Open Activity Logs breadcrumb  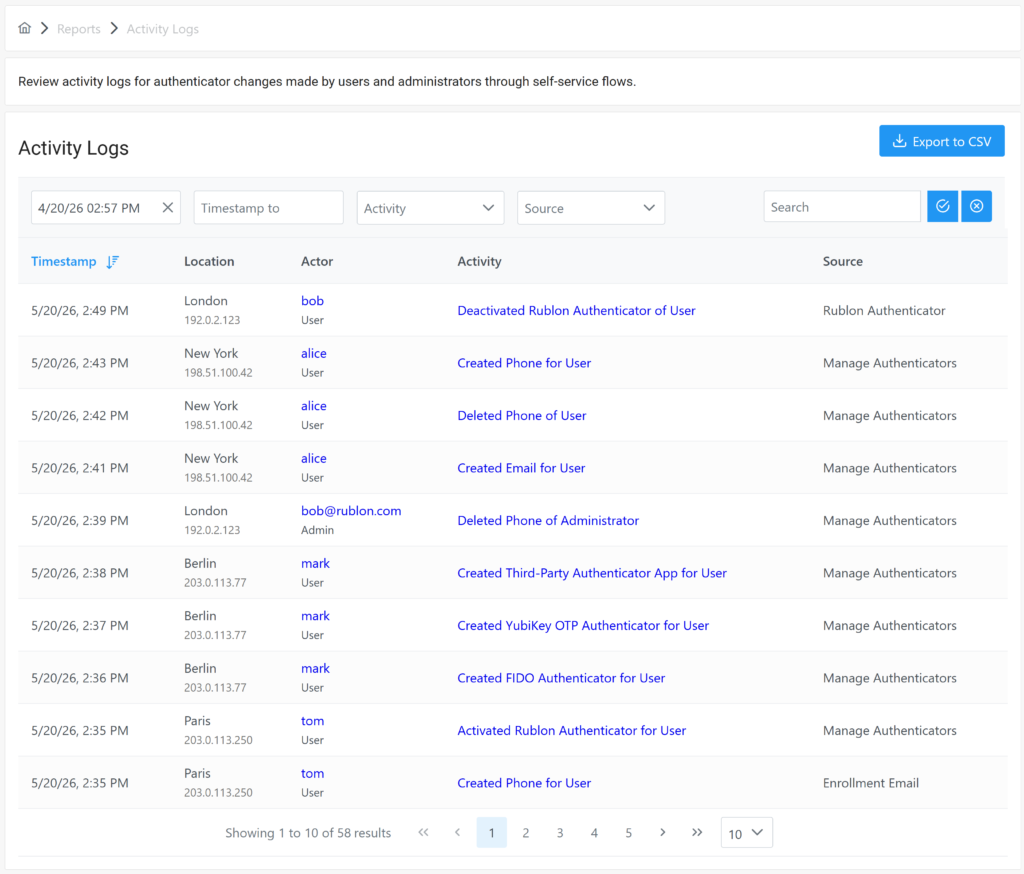(x=163, y=29)
